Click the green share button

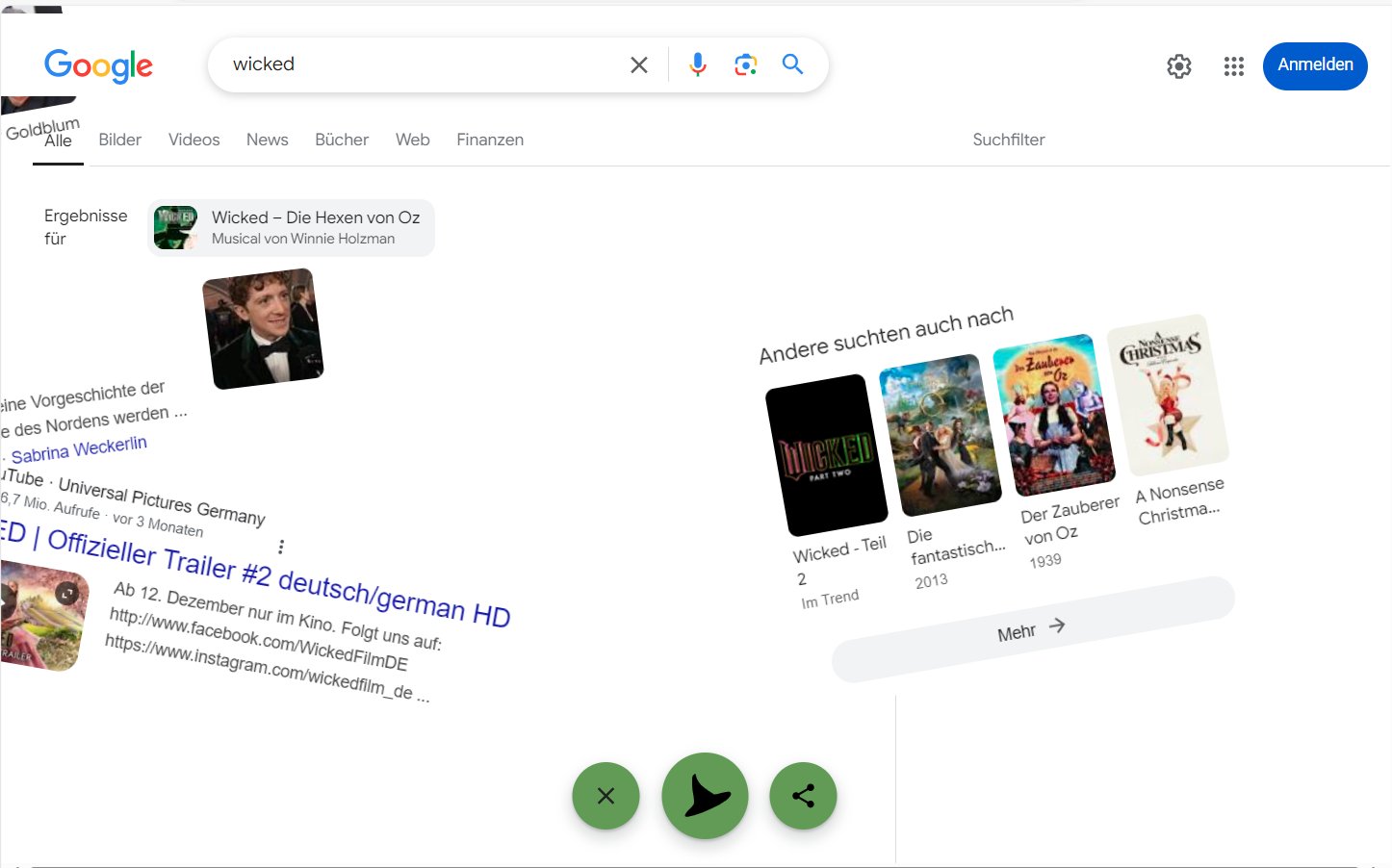tap(803, 796)
